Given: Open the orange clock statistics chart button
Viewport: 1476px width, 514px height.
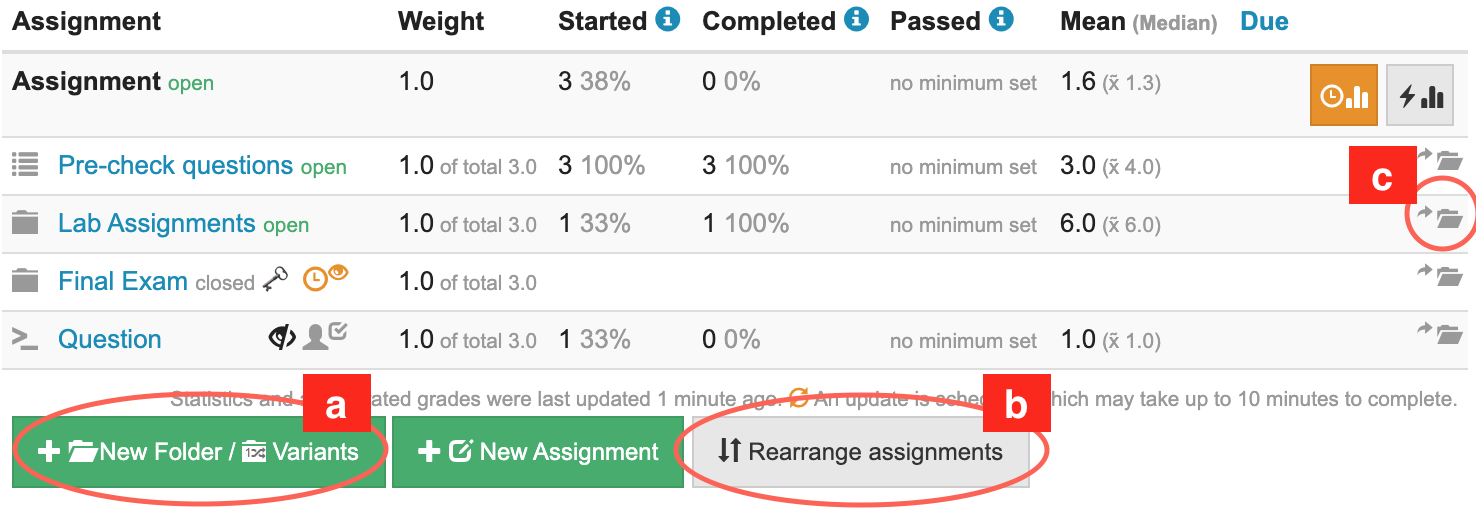Looking at the screenshot, I should 1344,95.
